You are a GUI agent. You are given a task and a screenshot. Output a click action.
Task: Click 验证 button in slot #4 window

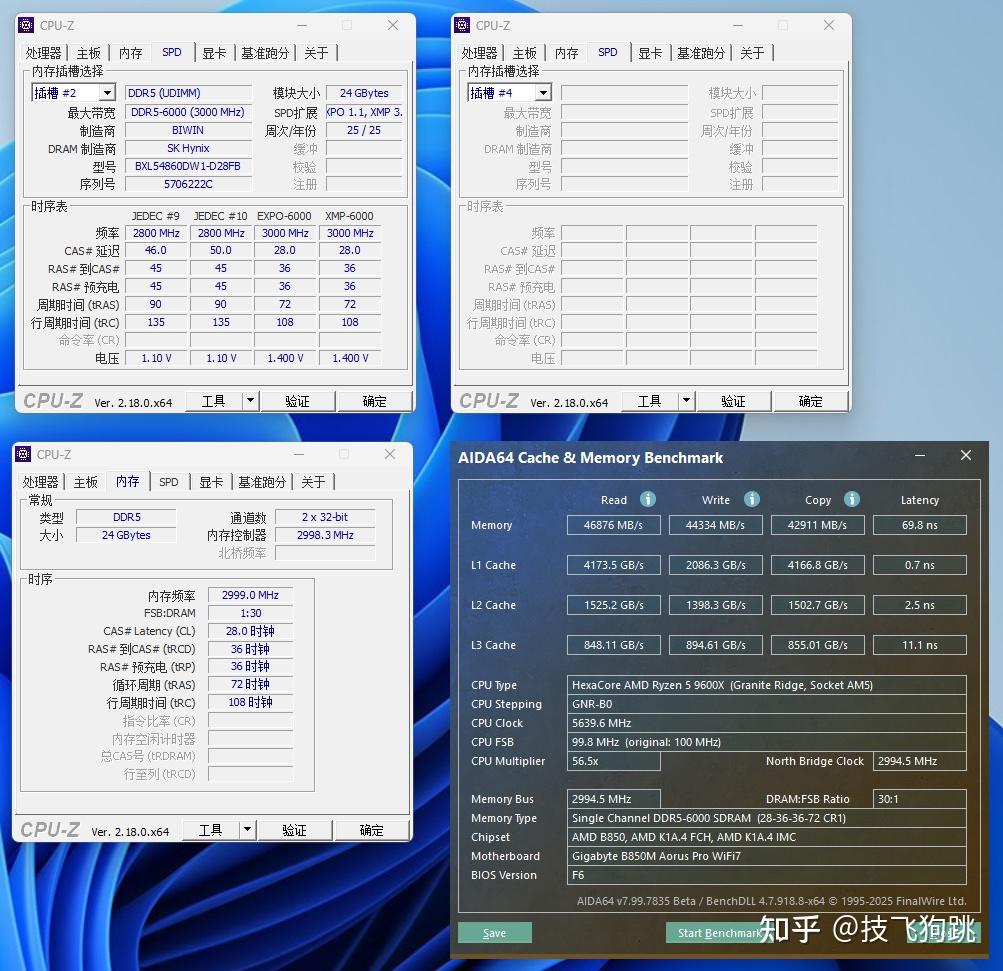pos(733,401)
